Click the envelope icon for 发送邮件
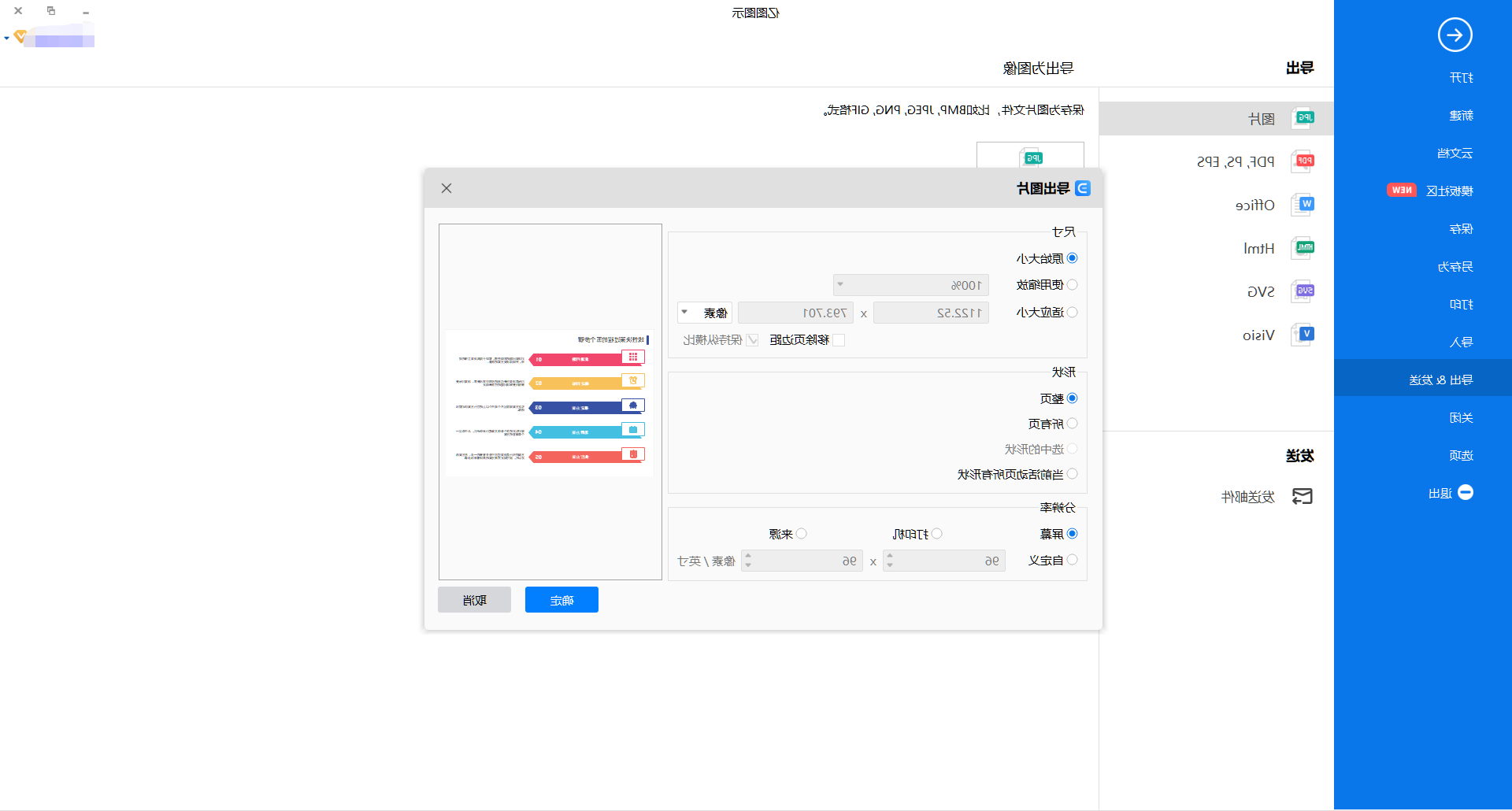 coord(1303,496)
